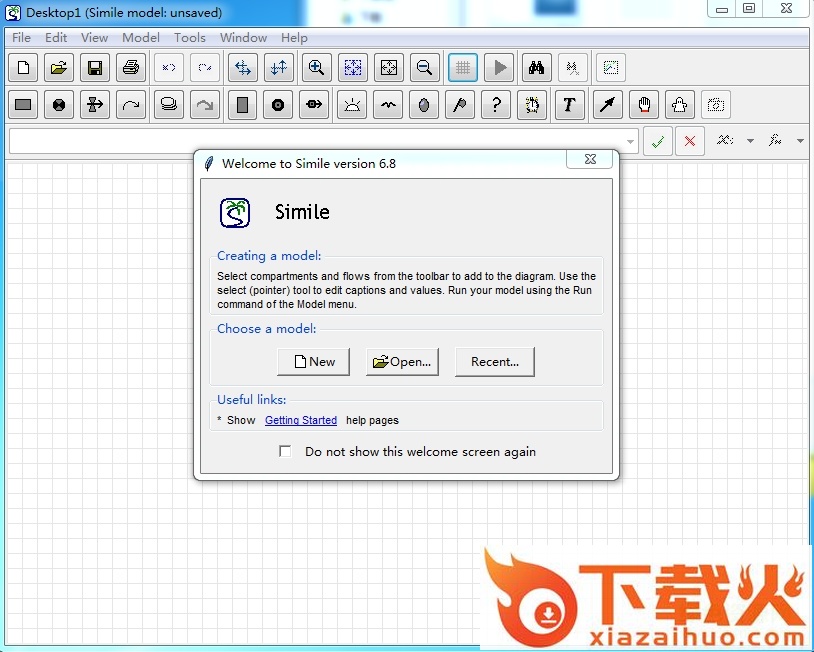The width and height of the screenshot is (814, 652).
Task: Click the New button in welcome dialog
Action: [313, 362]
